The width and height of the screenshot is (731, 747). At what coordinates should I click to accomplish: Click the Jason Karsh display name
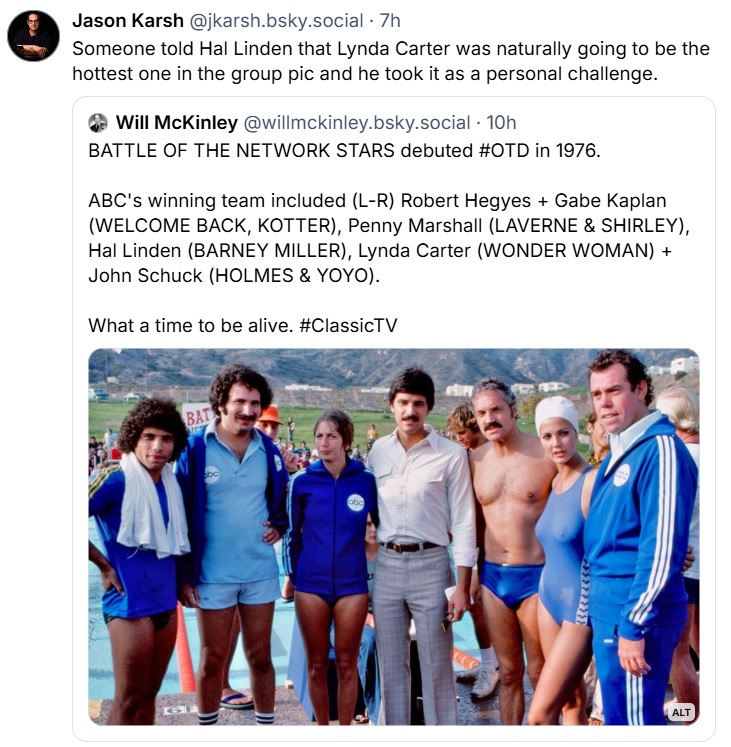point(128,20)
